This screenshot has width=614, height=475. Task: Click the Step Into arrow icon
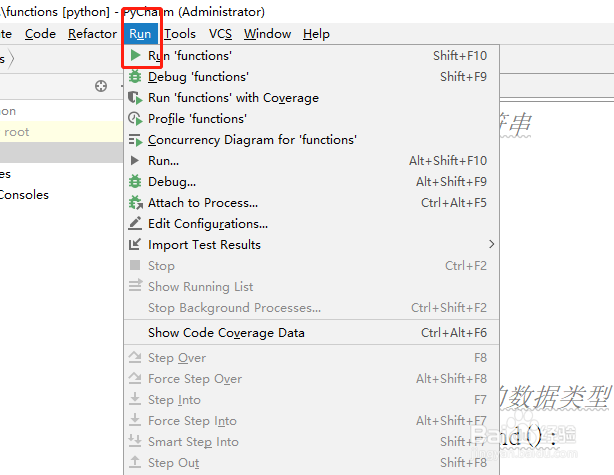click(x=135, y=398)
